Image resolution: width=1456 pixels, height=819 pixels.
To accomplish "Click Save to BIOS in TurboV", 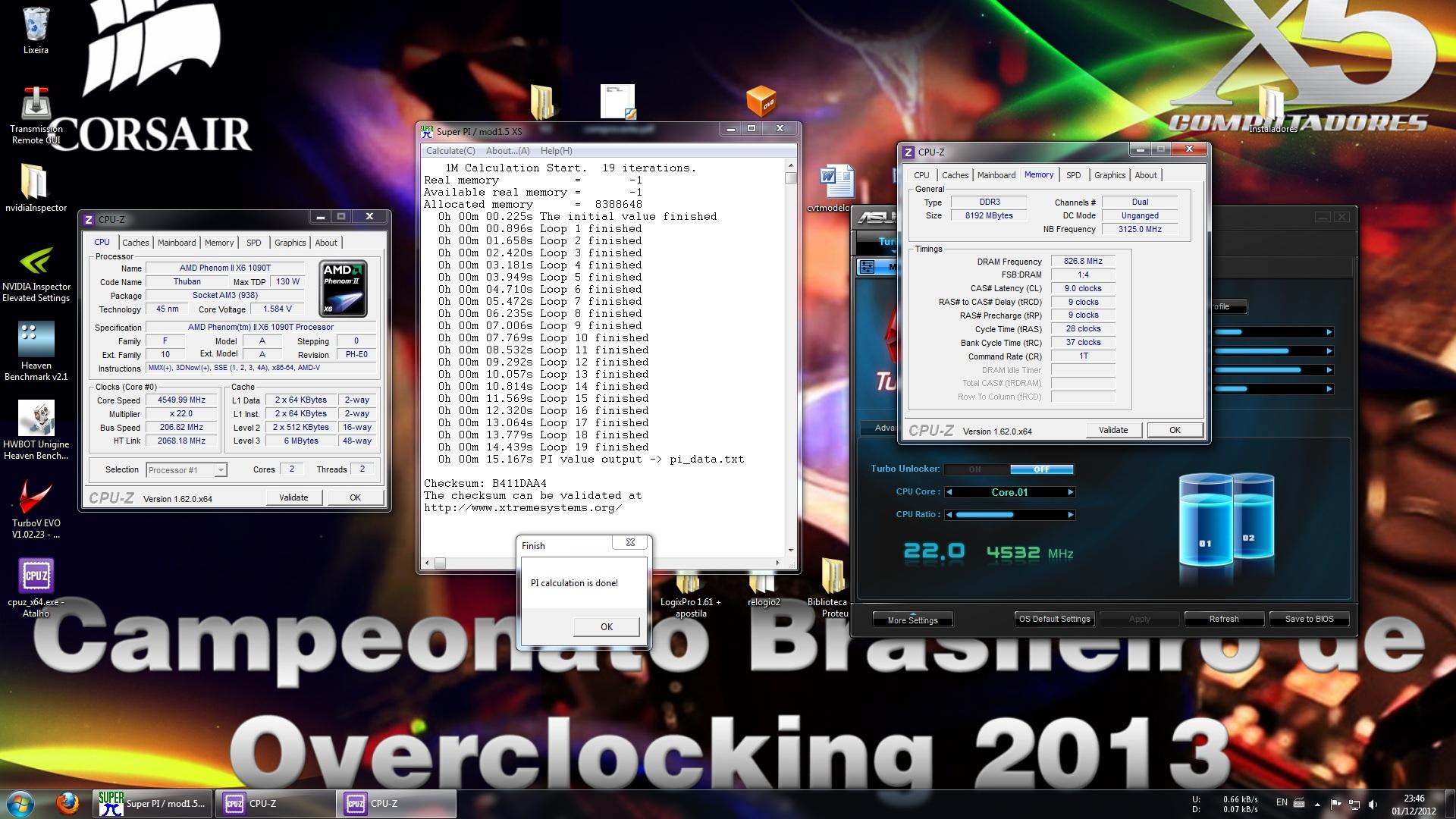I will click(x=1309, y=619).
